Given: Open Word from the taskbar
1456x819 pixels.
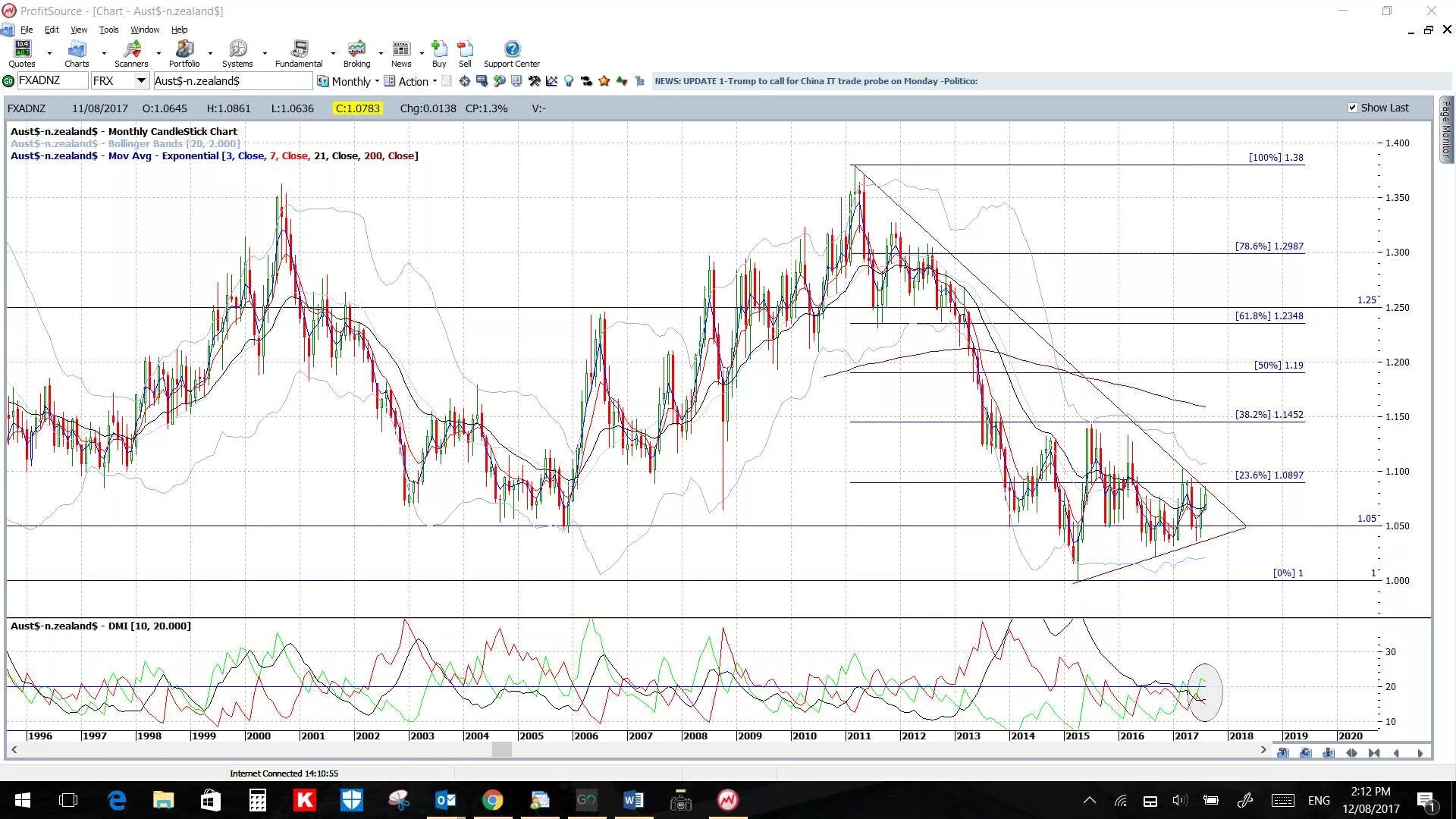Looking at the screenshot, I should click(x=633, y=800).
